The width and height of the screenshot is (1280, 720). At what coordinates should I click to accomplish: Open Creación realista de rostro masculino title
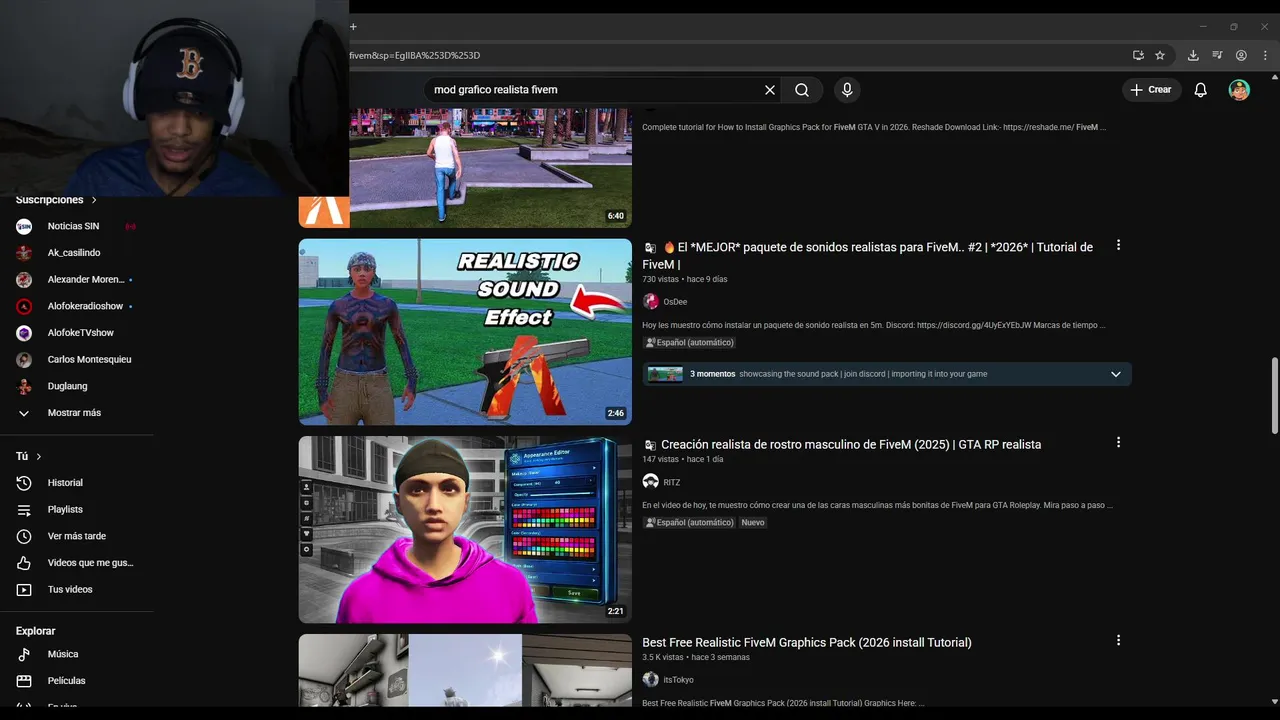pyautogui.click(x=851, y=444)
